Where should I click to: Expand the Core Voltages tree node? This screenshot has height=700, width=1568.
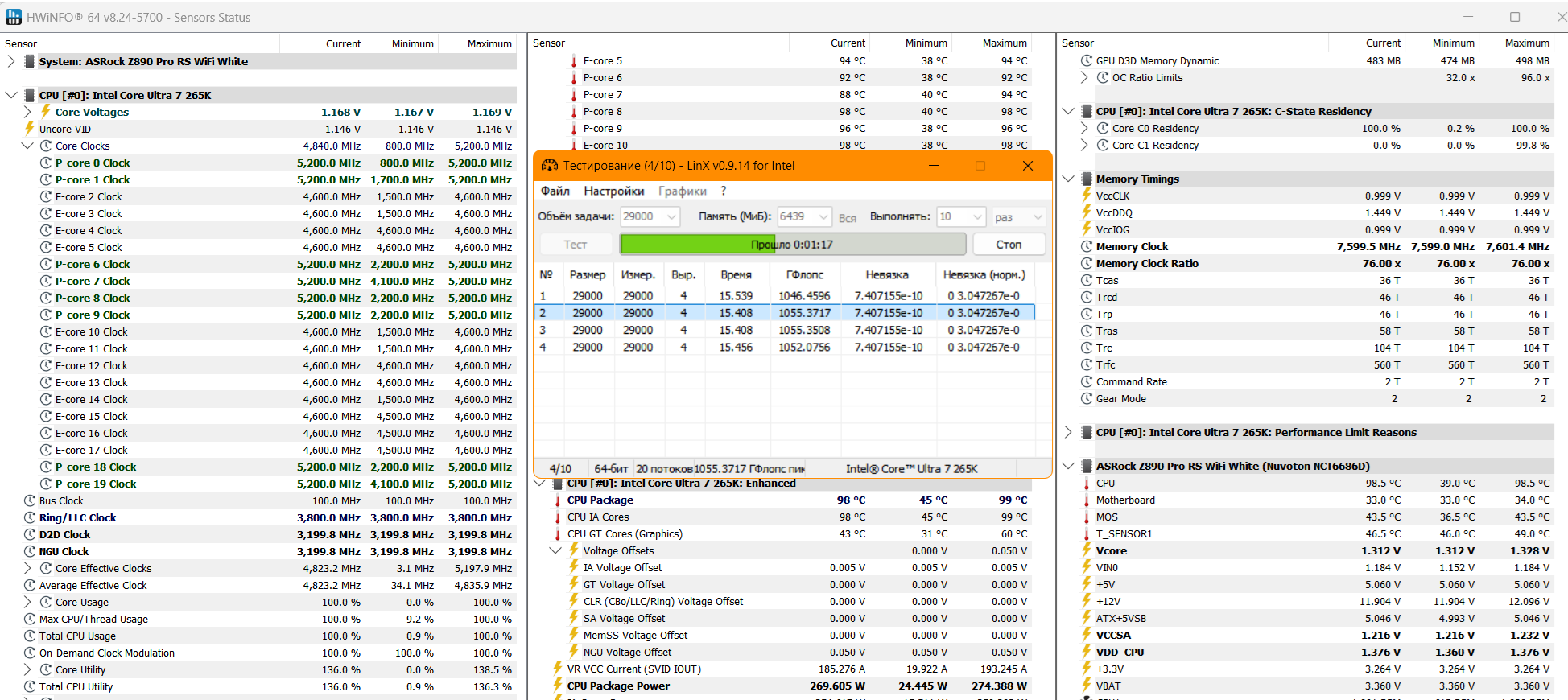click(28, 112)
